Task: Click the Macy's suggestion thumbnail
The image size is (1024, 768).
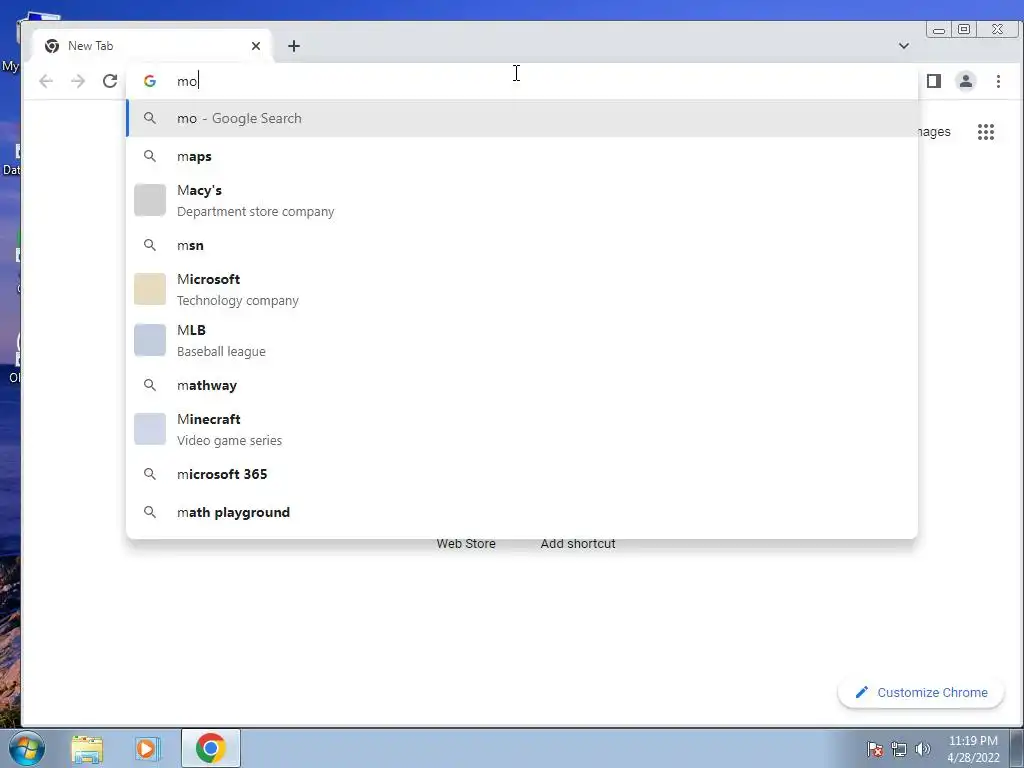Action: tap(150, 200)
